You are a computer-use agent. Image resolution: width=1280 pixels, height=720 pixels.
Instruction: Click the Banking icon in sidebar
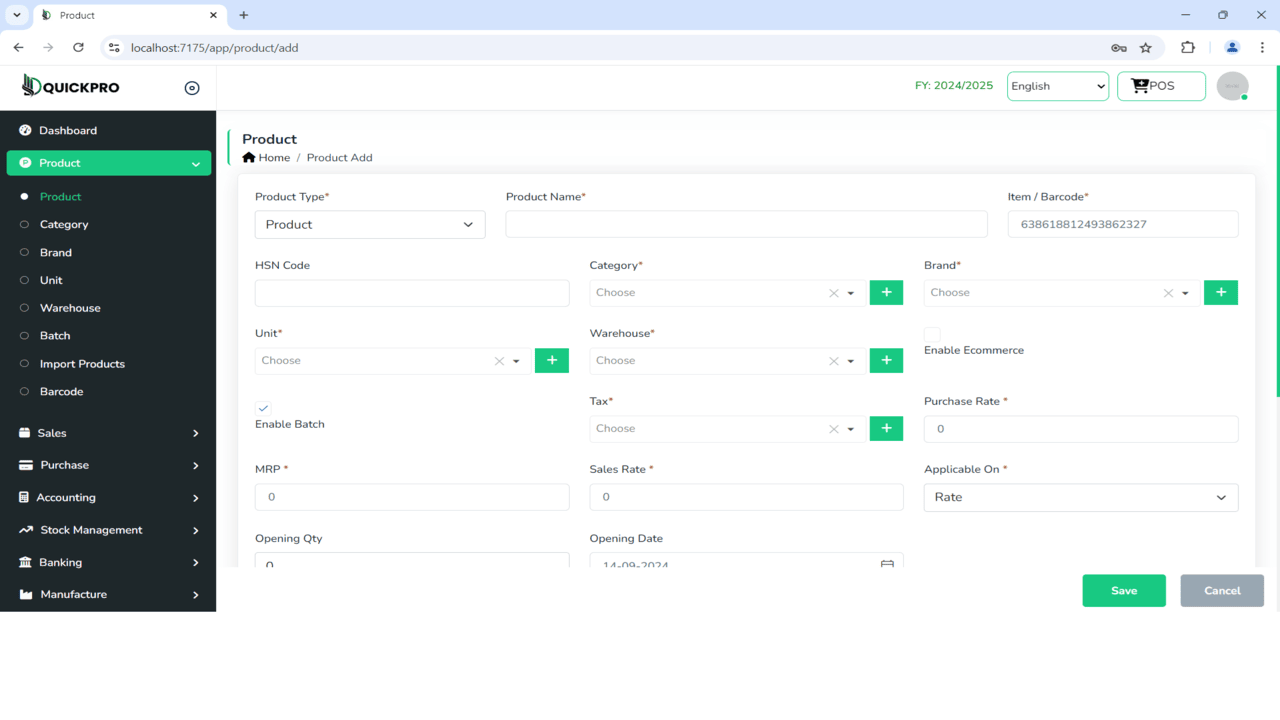[x=24, y=562]
